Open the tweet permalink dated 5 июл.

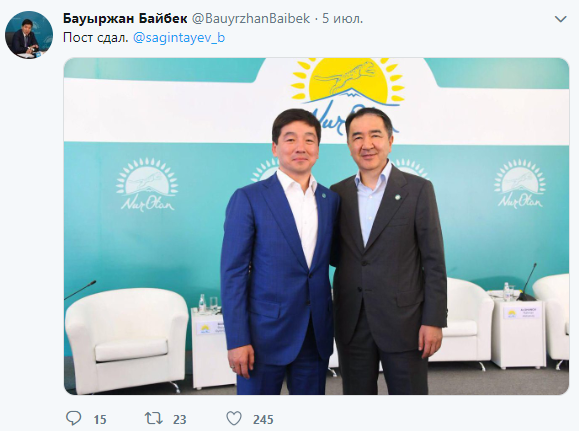click(342, 18)
